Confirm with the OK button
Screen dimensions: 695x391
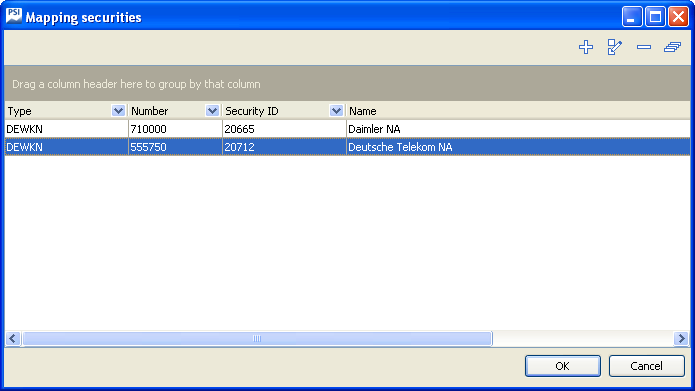(563, 366)
